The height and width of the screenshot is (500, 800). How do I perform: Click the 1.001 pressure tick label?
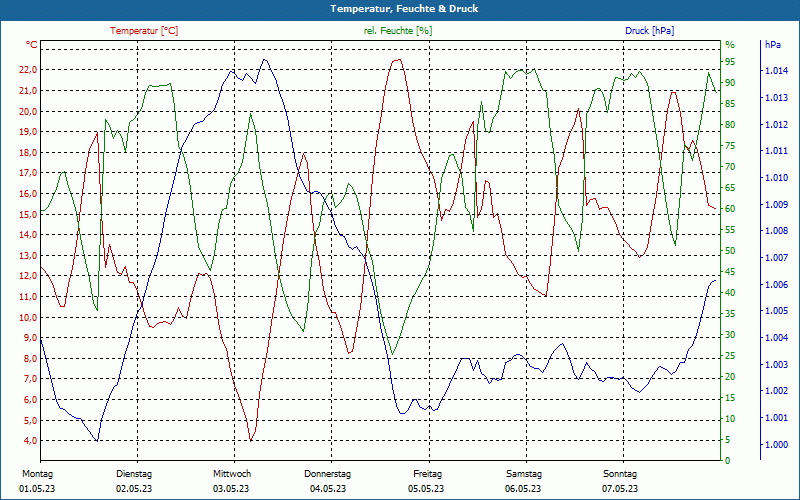pos(776,418)
